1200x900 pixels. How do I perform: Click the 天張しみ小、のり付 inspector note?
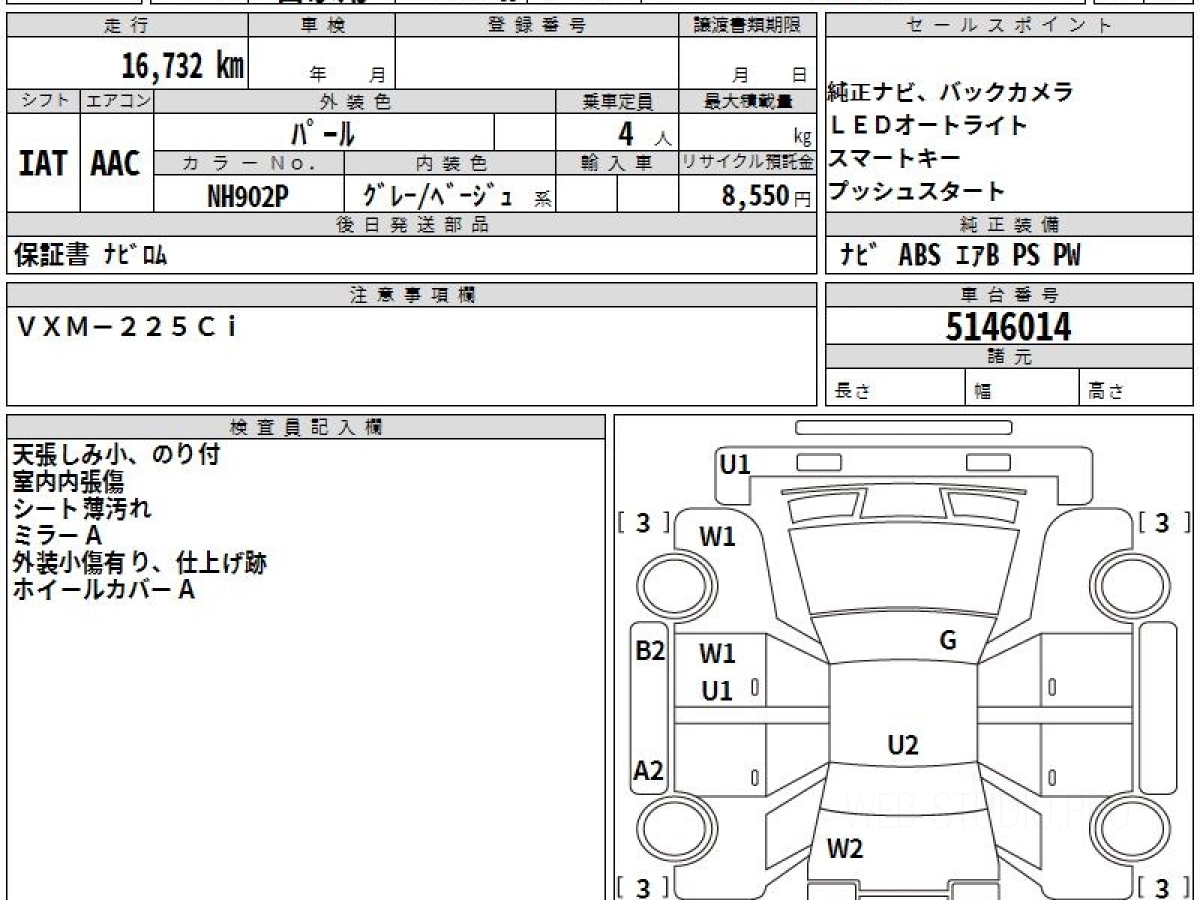pyautogui.click(x=116, y=455)
